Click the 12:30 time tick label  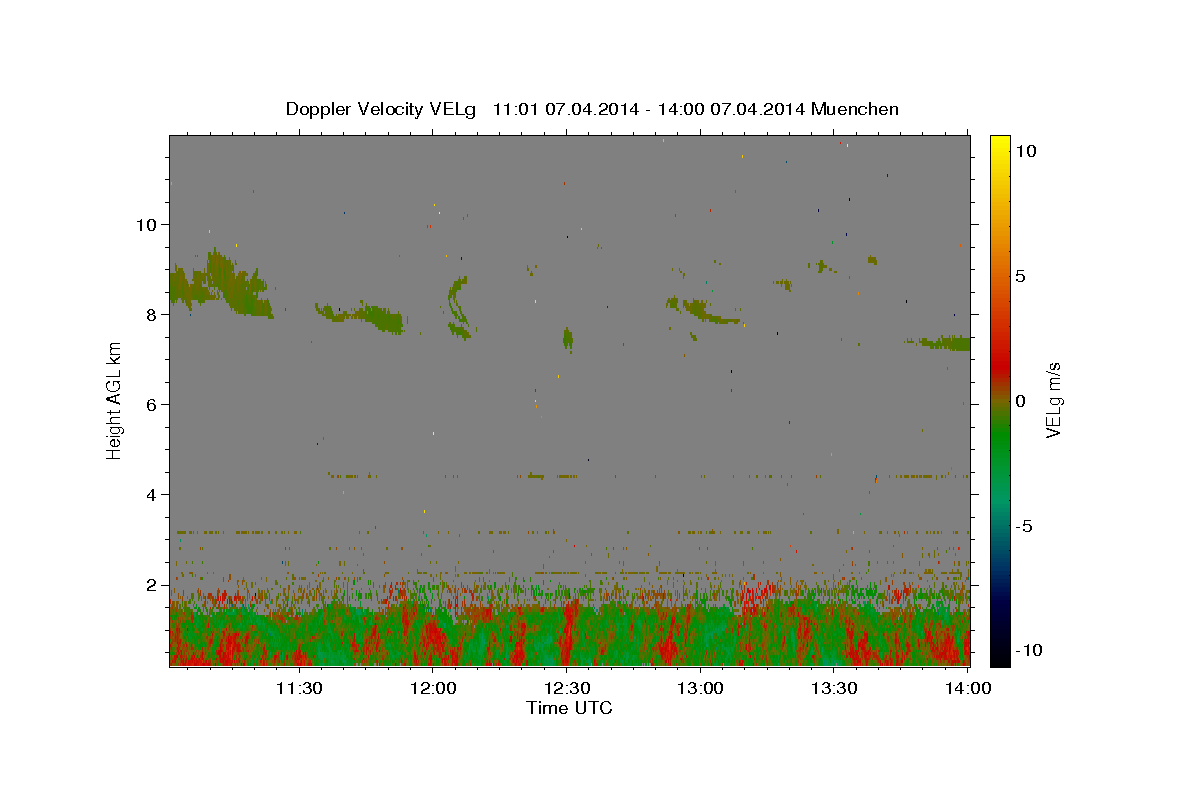click(x=568, y=688)
